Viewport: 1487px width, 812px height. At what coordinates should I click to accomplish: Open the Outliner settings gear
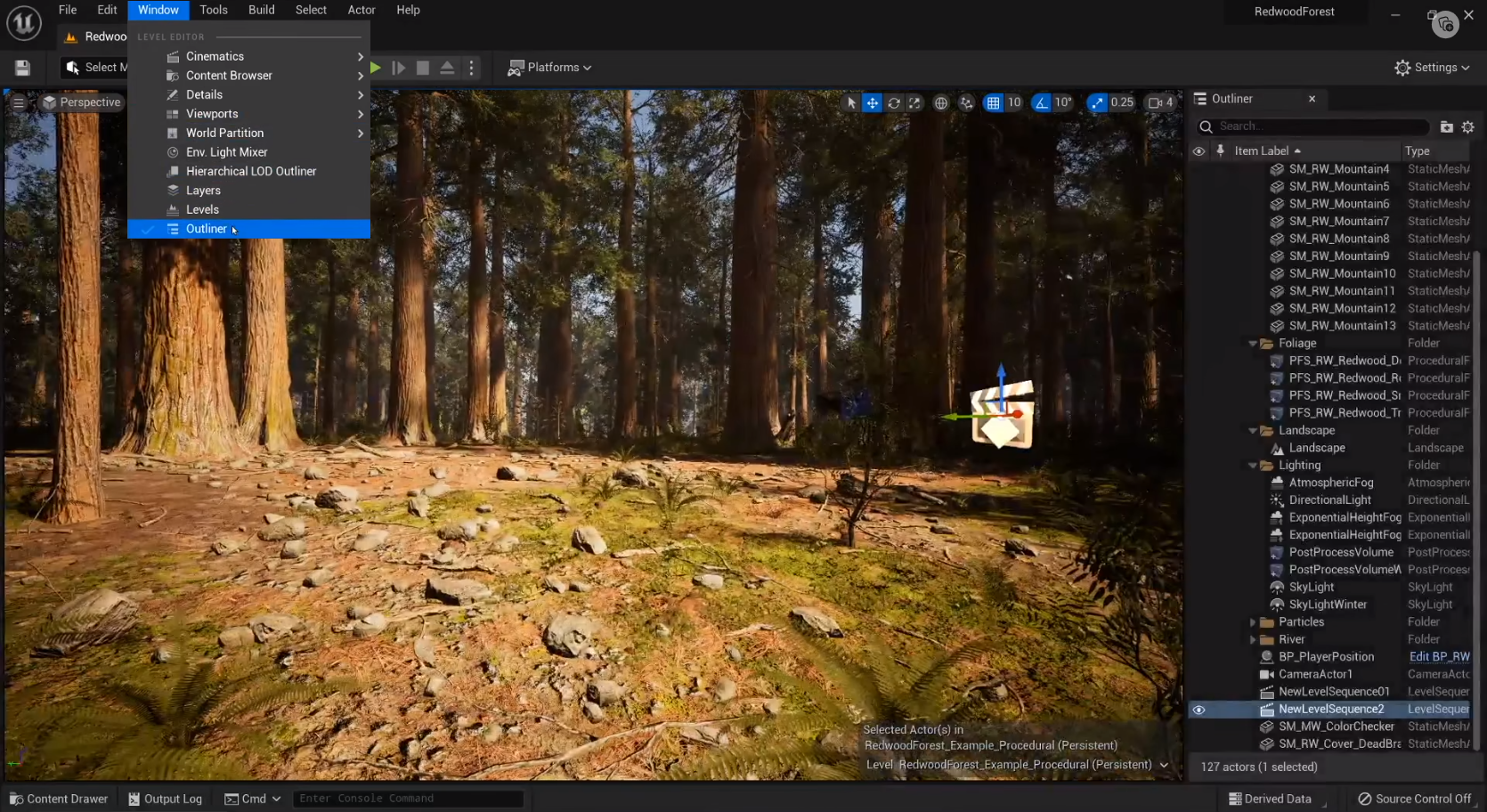(x=1467, y=127)
